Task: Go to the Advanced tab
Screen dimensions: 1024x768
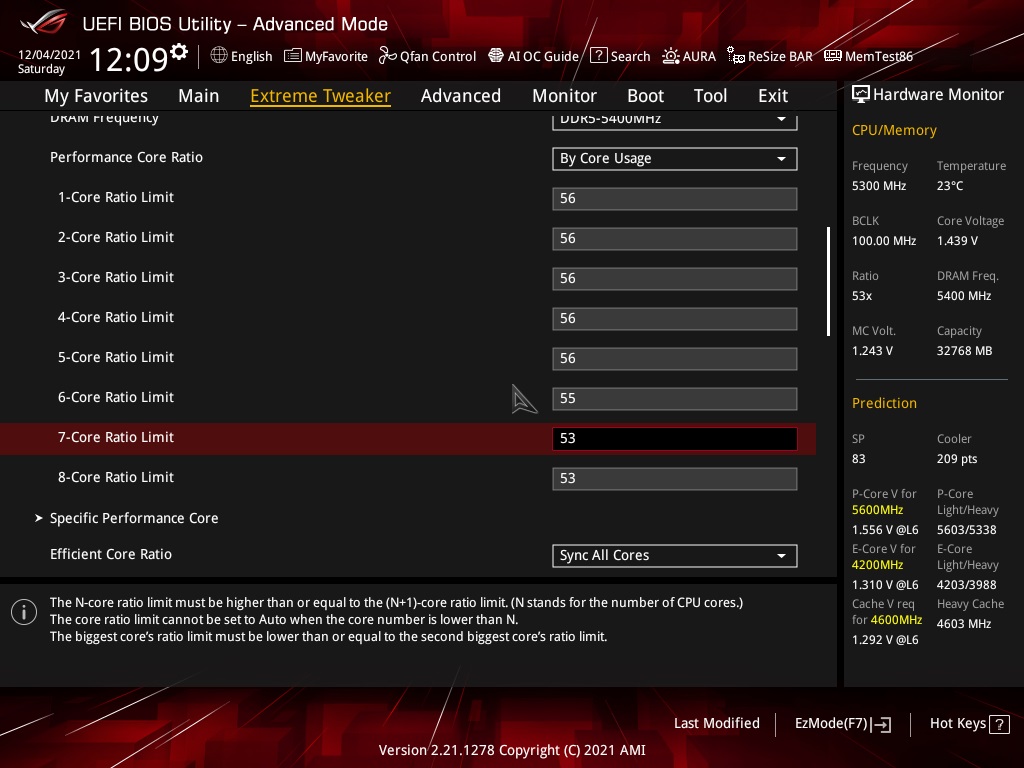Action: click(461, 96)
